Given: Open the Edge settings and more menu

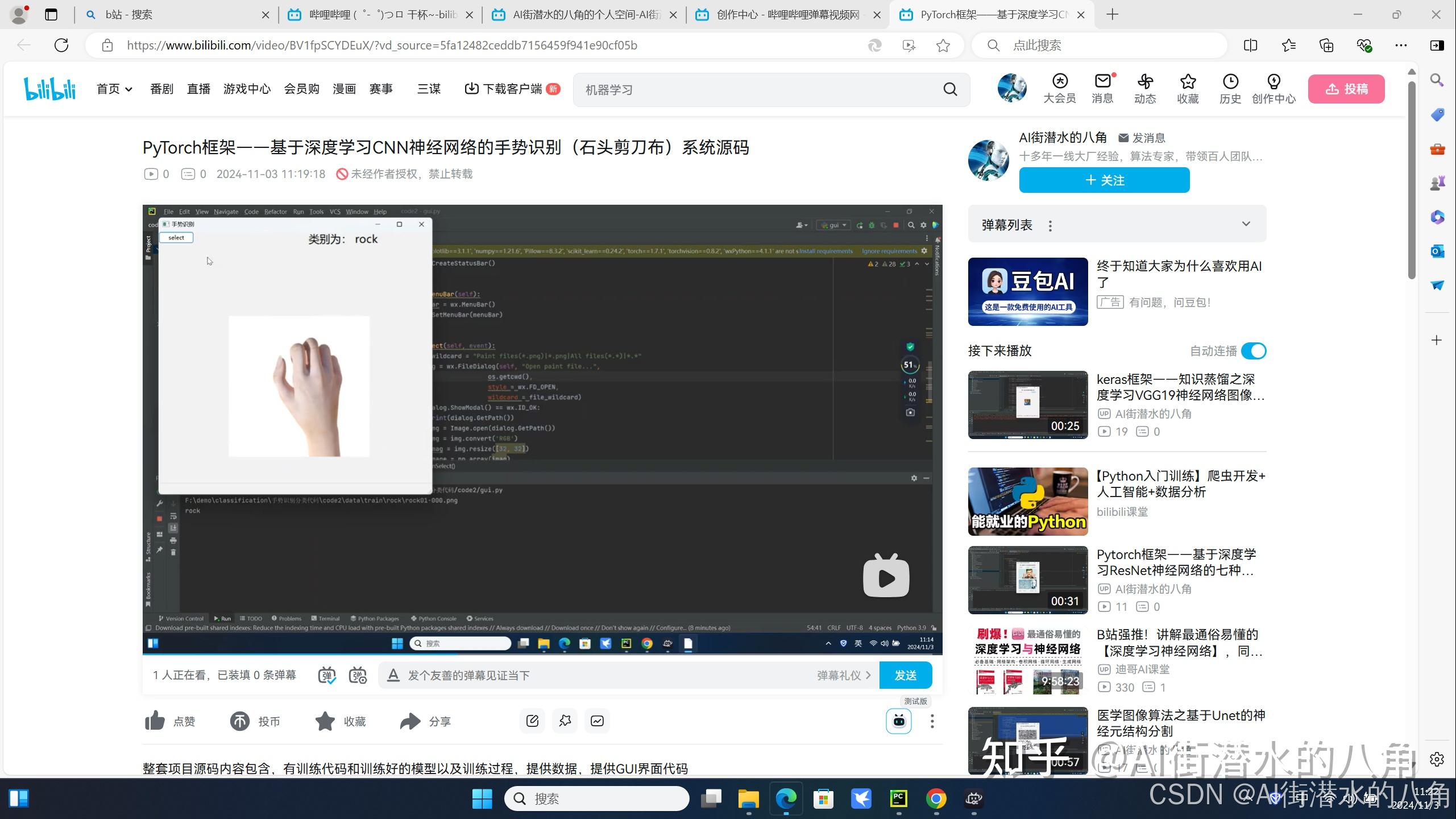Looking at the screenshot, I should (x=1401, y=45).
